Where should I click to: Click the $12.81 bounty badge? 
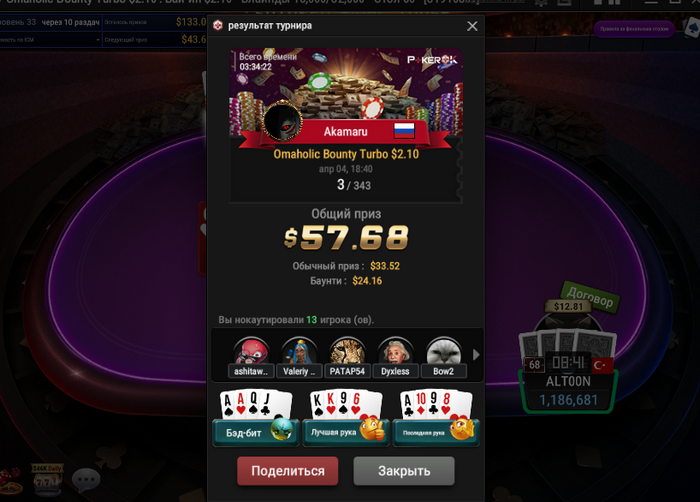tap(568, 306)
